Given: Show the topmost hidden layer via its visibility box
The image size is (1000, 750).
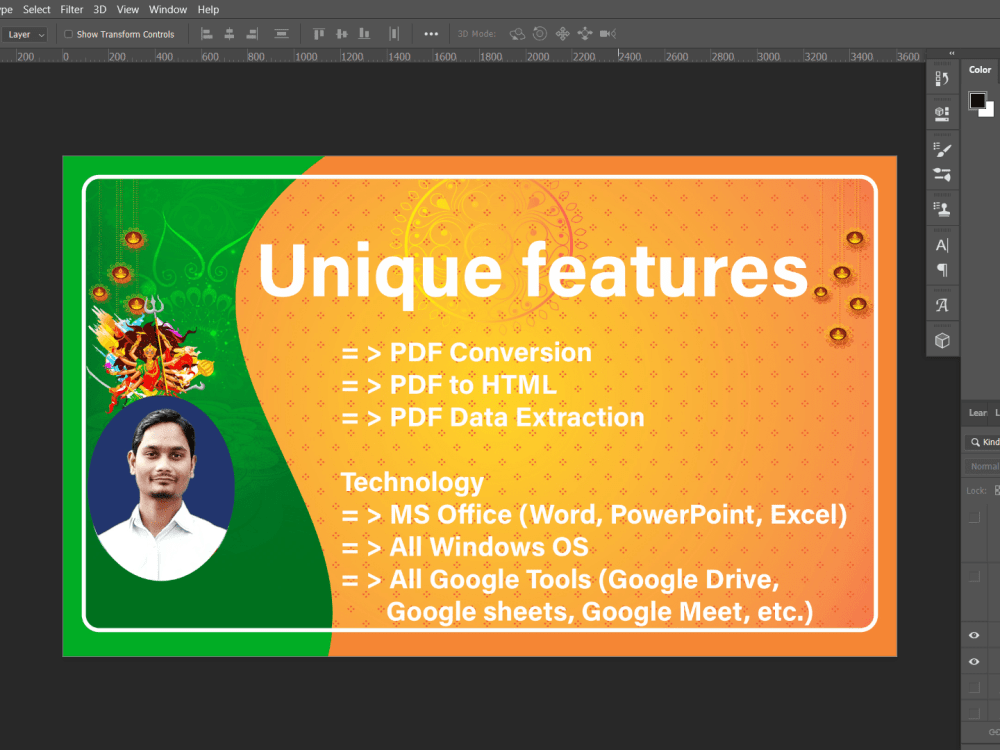Looking at the screenshot, I should (974, 517).
